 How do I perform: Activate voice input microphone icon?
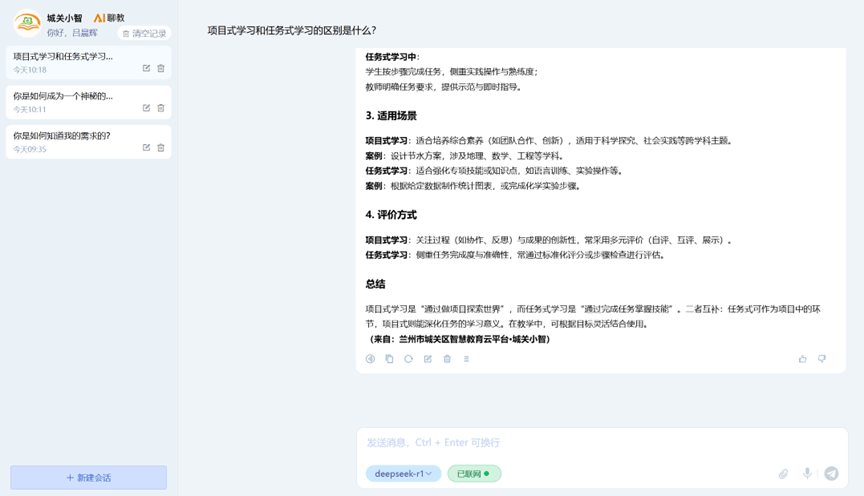(807, 474)
